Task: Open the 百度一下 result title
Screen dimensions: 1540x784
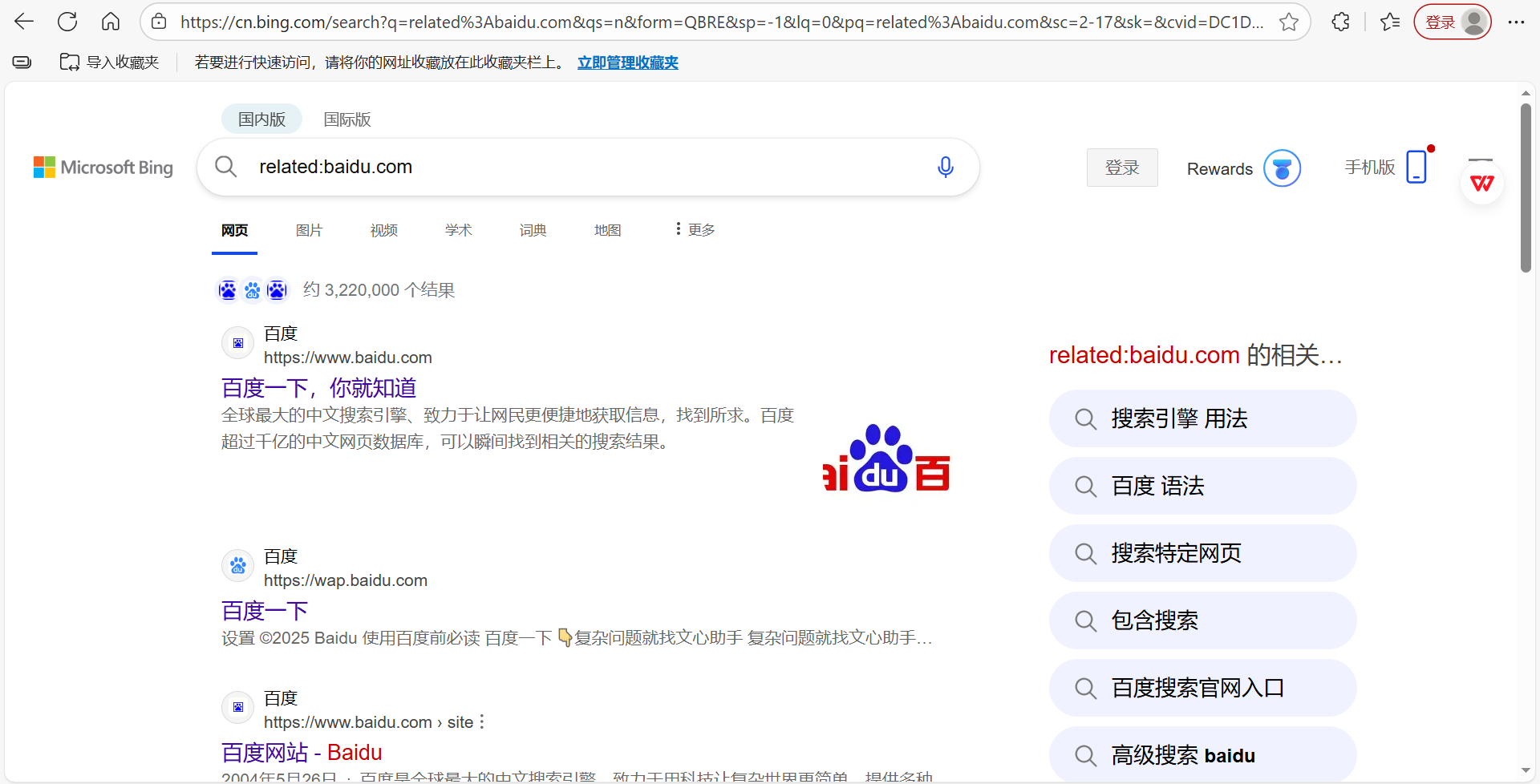Action: pyautogui.click(x=265, y=611)
